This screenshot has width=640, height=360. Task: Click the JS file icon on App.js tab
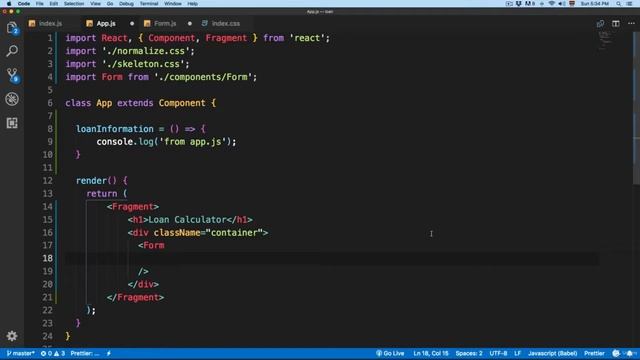pyautogui.click(x=89, y=24)
